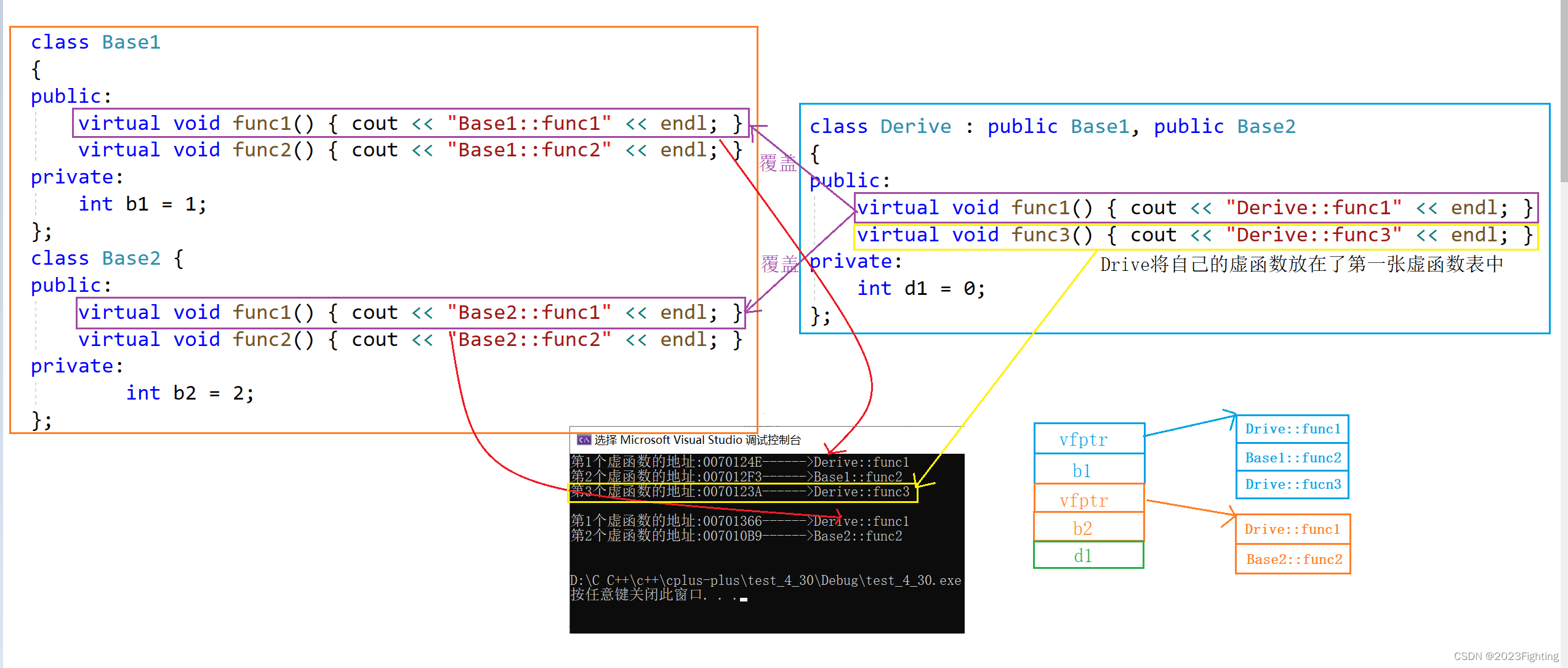Click the b1 box in the object layout

[x=1089, y=469]
